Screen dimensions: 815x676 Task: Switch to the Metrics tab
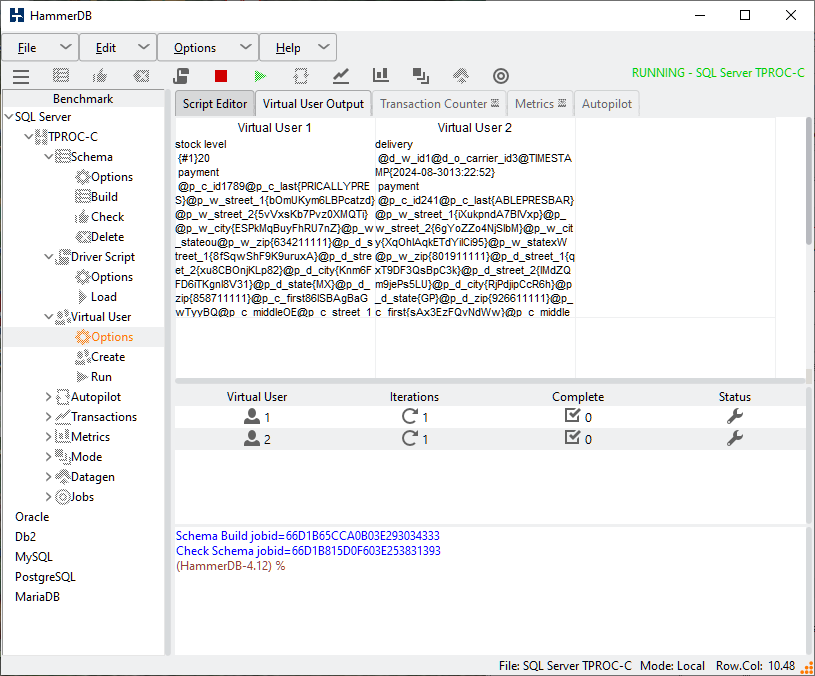[x=541, y=104]
